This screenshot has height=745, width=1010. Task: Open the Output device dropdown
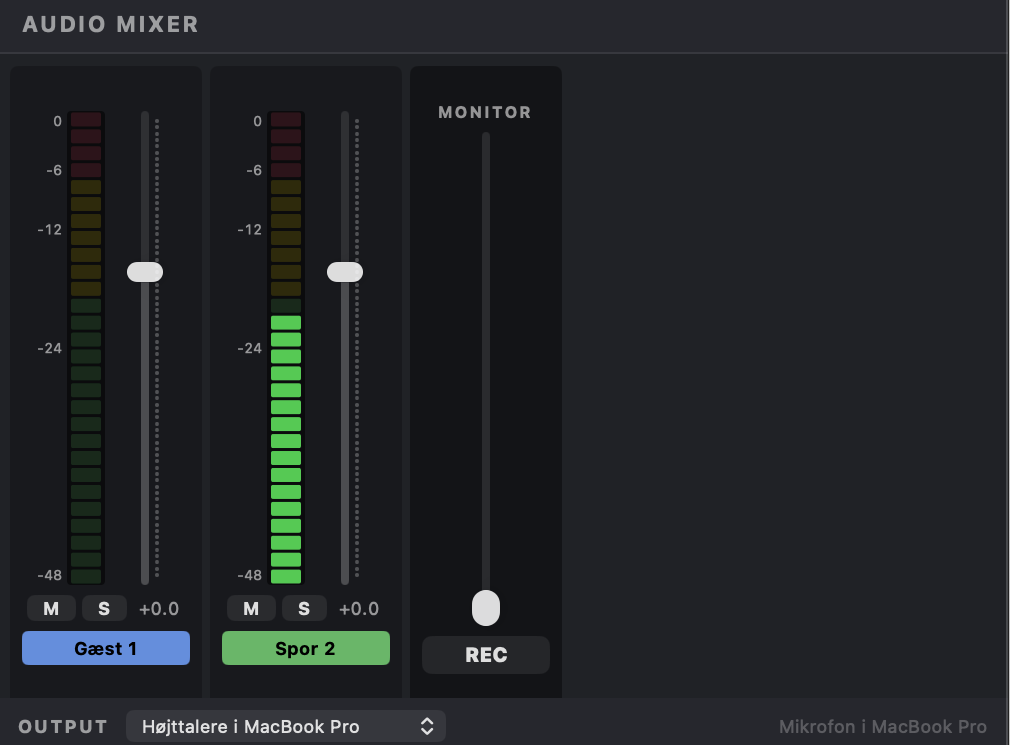point(286,726)
